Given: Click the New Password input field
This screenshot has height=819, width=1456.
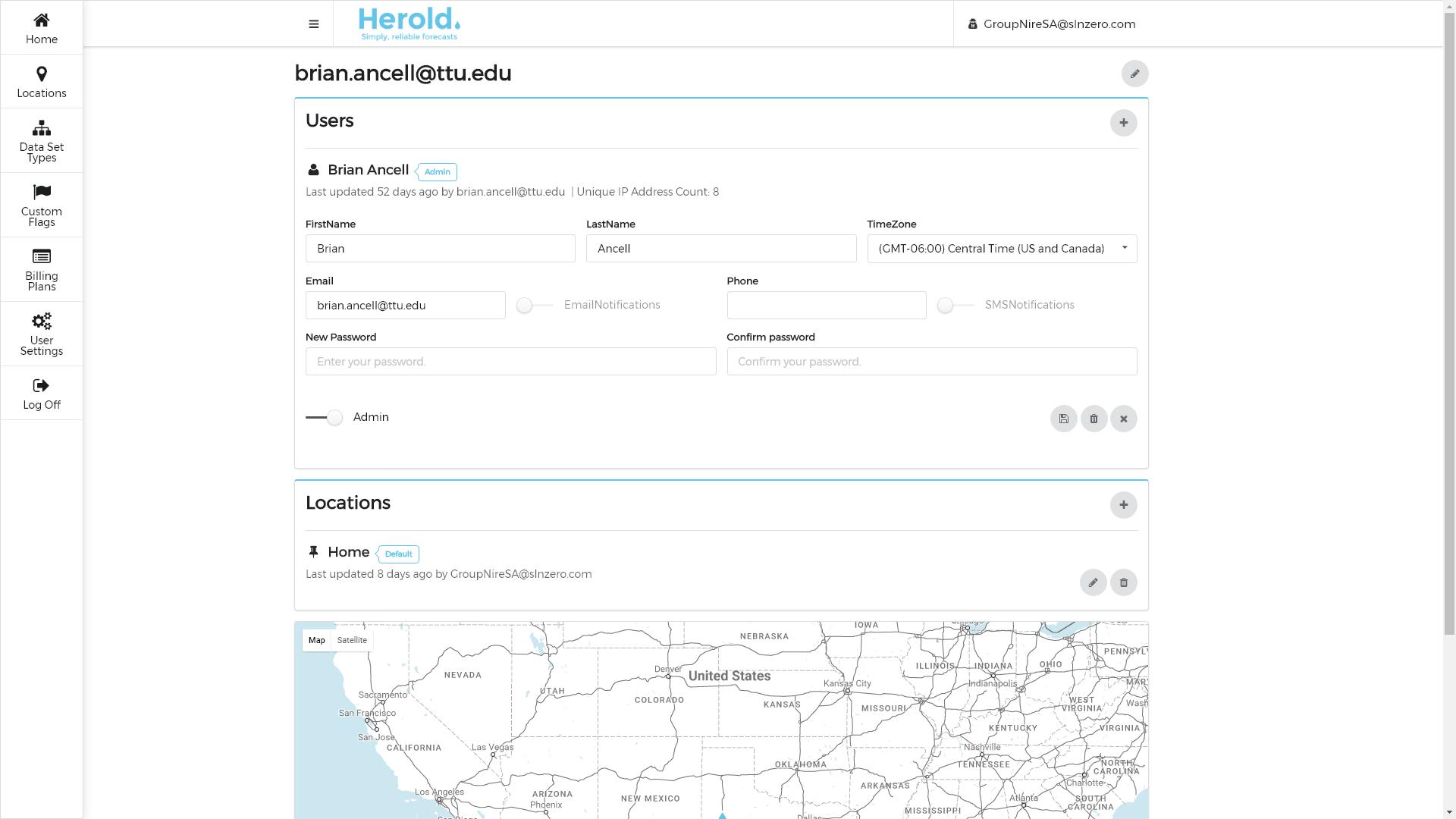Looking at the screenshot, I should [x=510, y=361].
